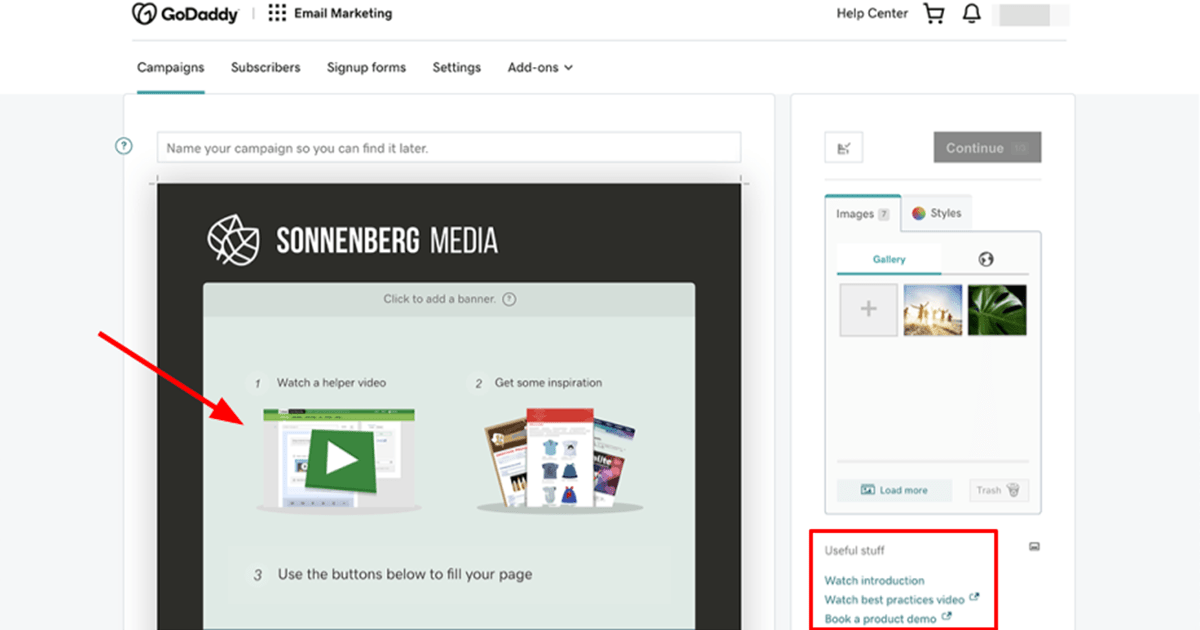Select the Gallery sub-tab
This screenshot has height=630, width=1200.
pyautogui.click(x=889, y=259)
